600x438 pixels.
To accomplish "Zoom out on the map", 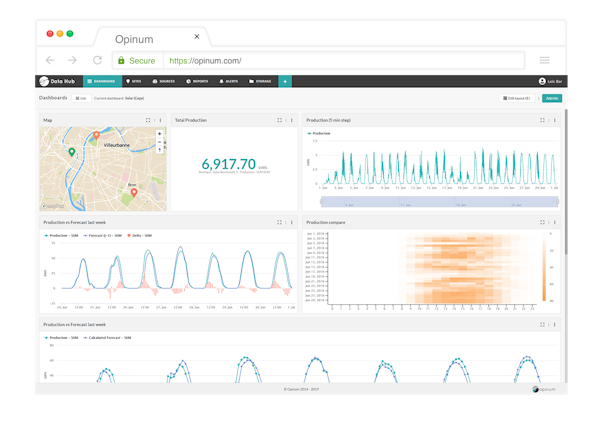I will pos(160,142).
